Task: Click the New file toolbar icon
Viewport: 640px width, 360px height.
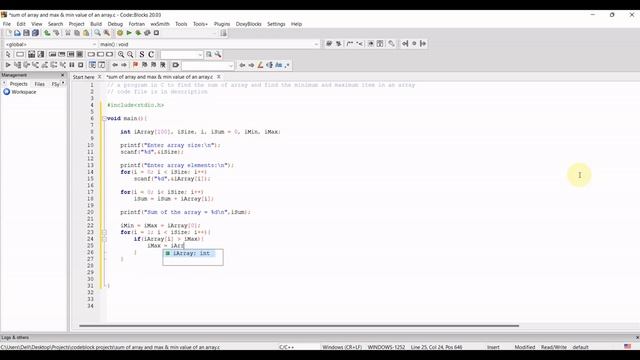Action: pos(9,33)
